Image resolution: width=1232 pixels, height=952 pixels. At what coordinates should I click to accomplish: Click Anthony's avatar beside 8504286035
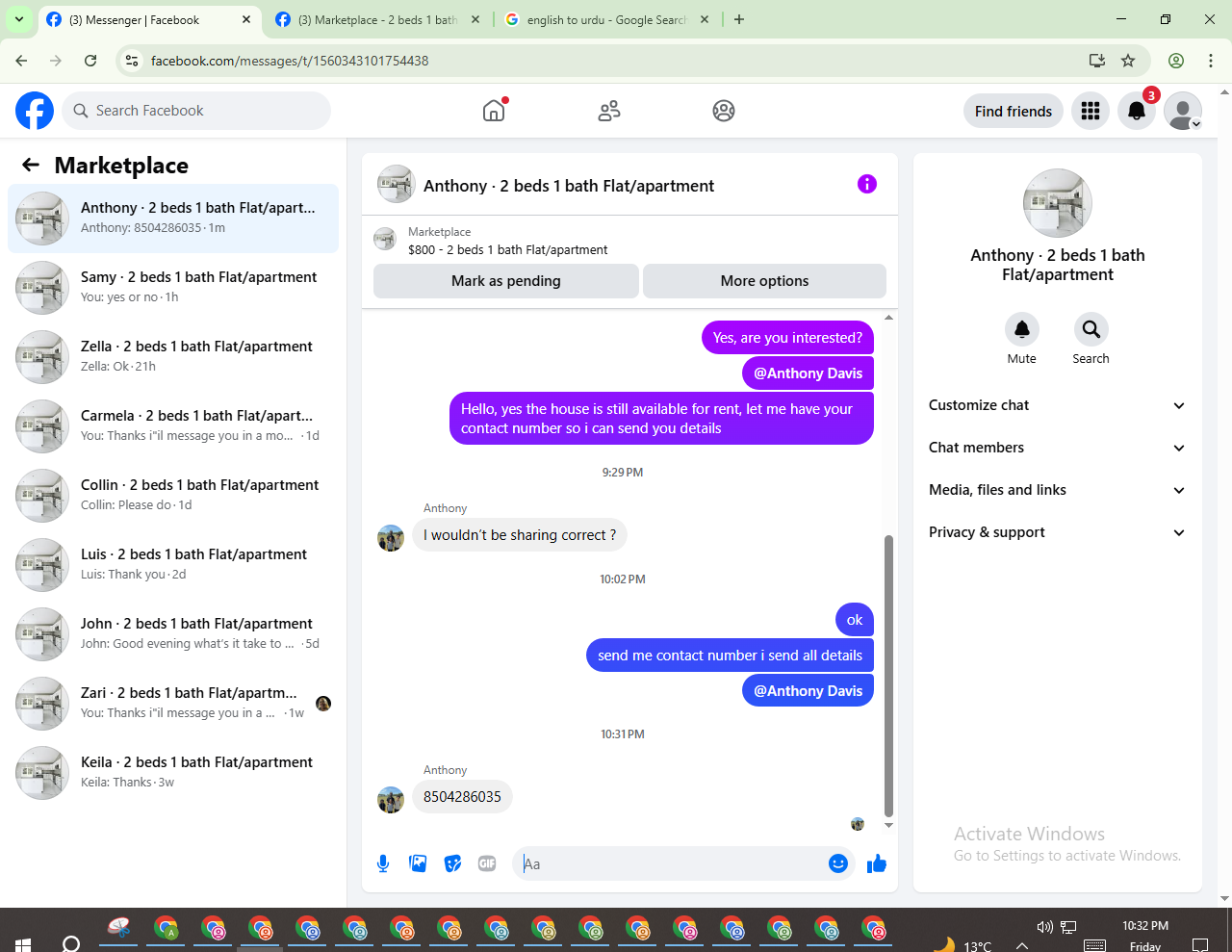391,800
